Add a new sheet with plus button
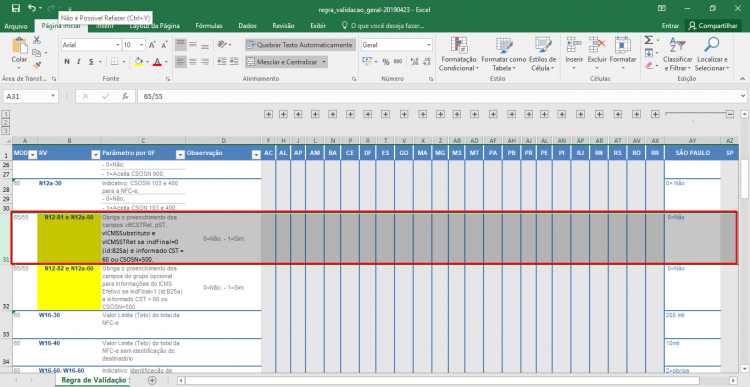The image size is (750, 387). pyautogui.click(x=152, y=380)
